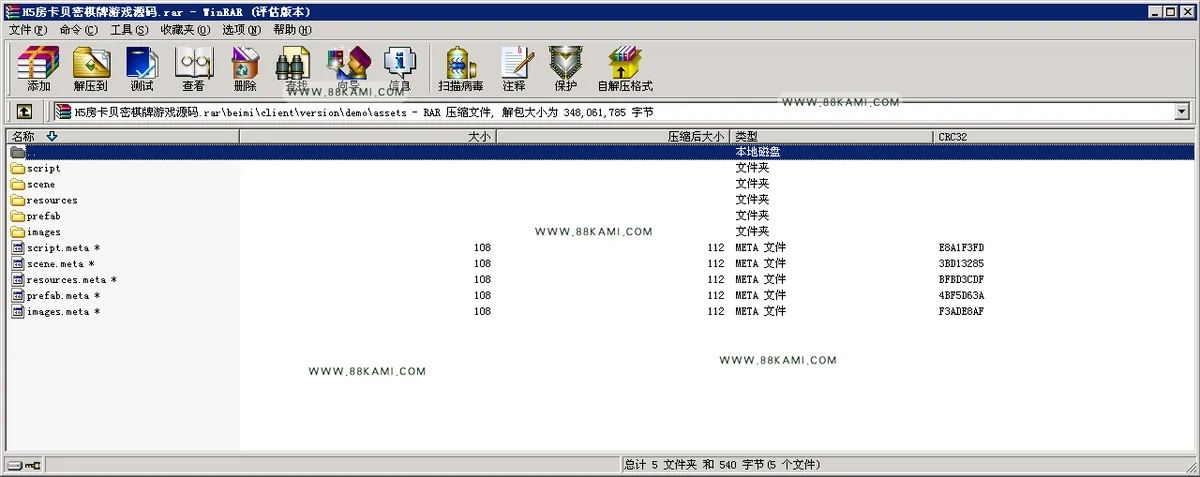This screenshot has width=1200, height=477.
Task: Go up one folder level button
Action: pyautogui.click(x=24, y=112)
